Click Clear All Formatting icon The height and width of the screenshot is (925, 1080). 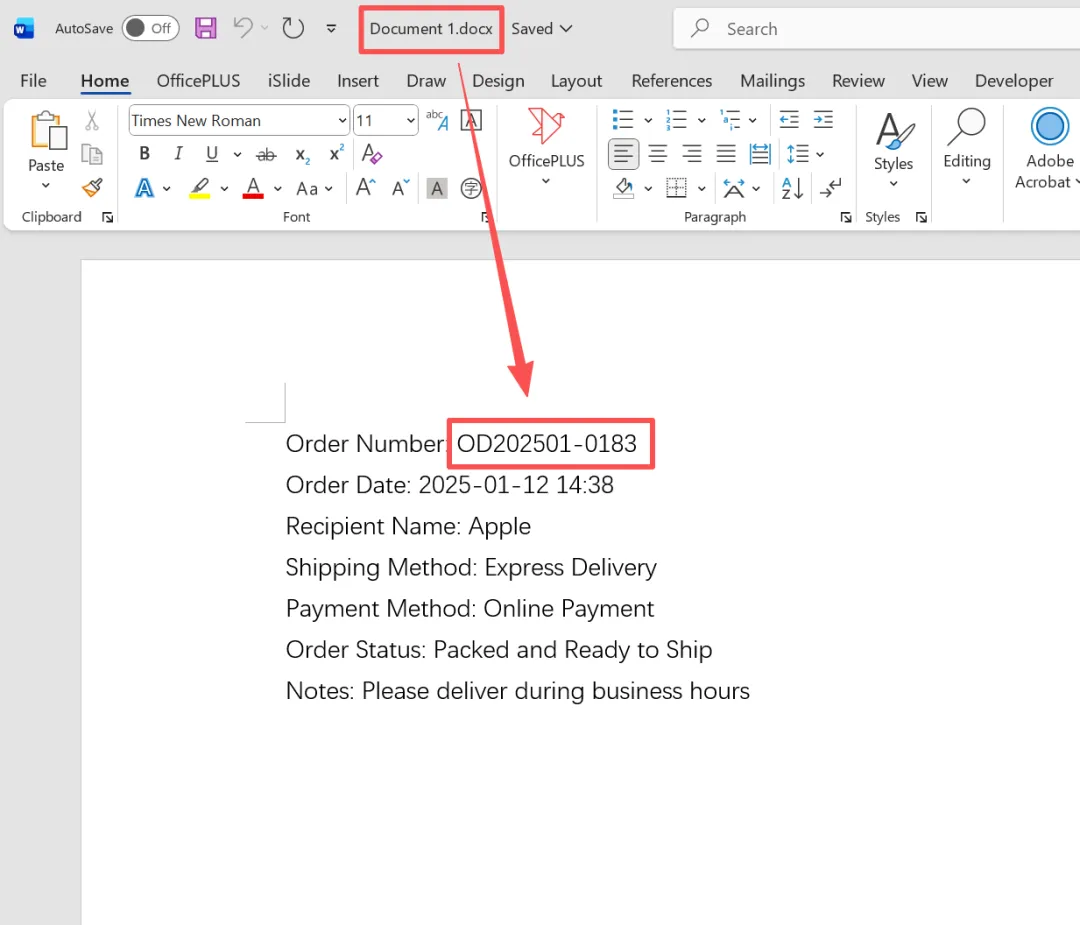click(x=371, y=154)
